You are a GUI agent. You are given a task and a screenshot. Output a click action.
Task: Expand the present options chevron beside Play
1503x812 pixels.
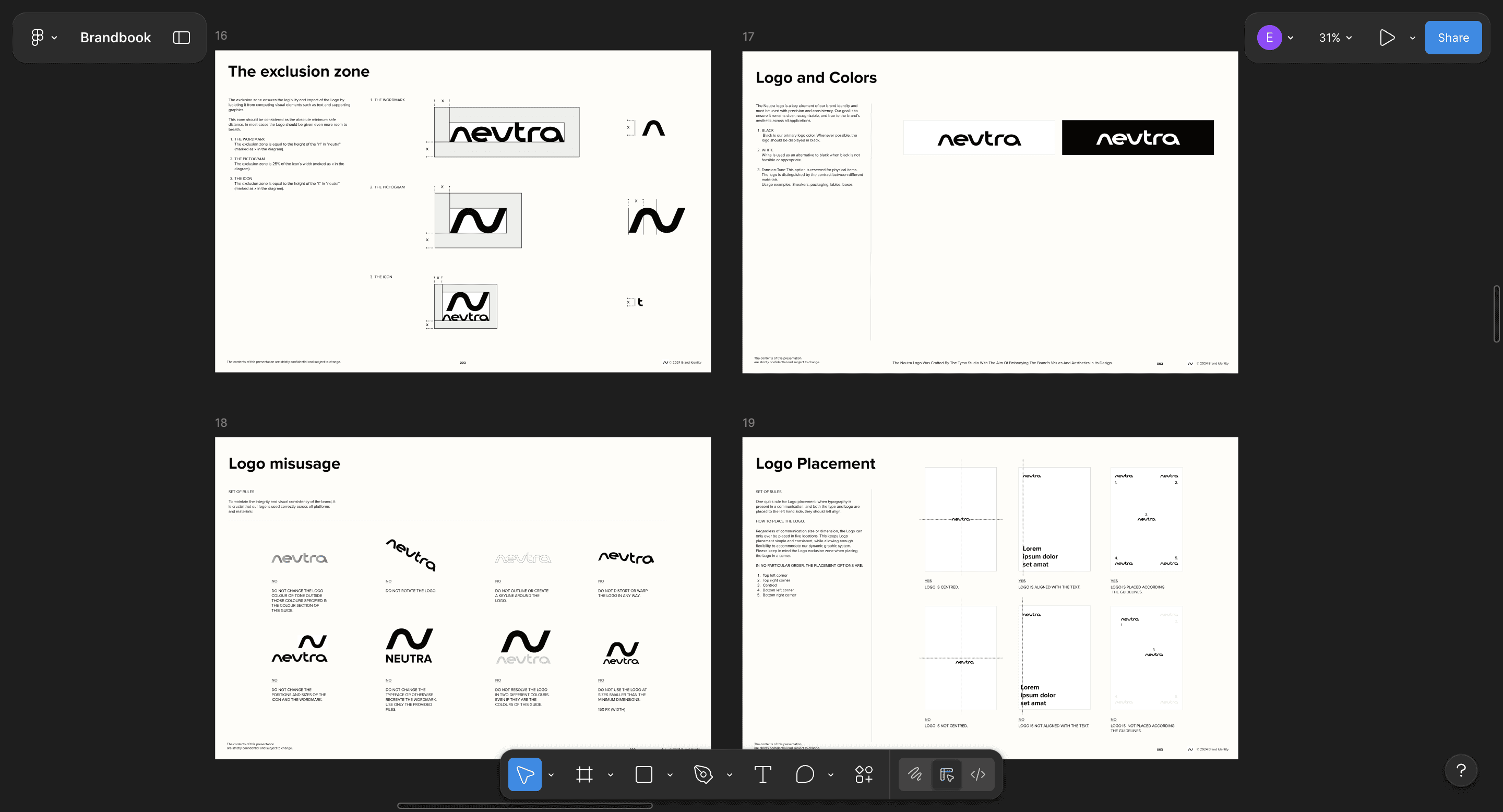point(1412,38)
